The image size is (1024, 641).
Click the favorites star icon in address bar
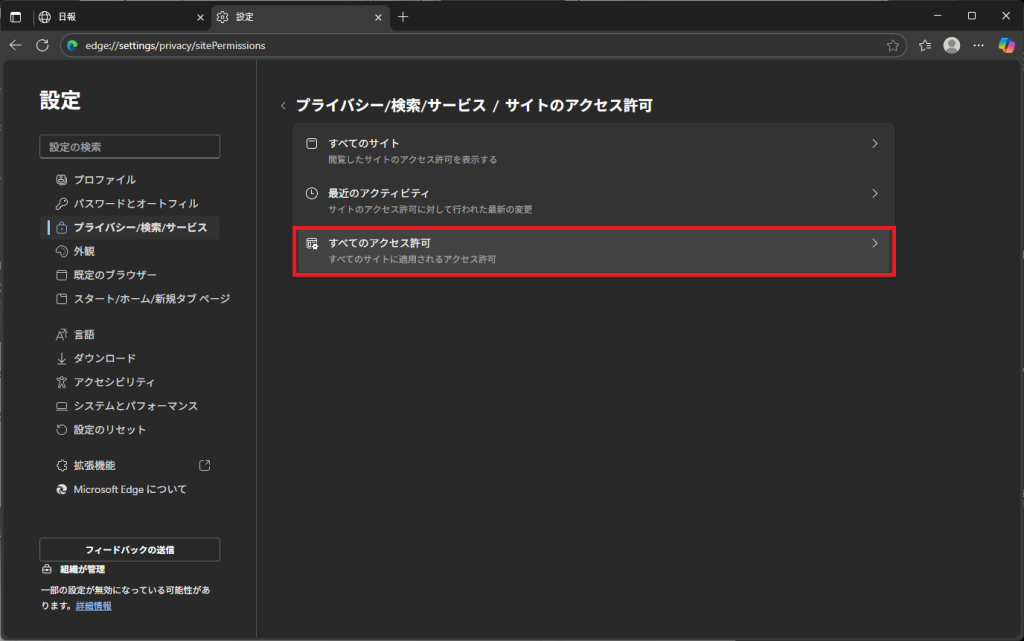pos(892,45)
